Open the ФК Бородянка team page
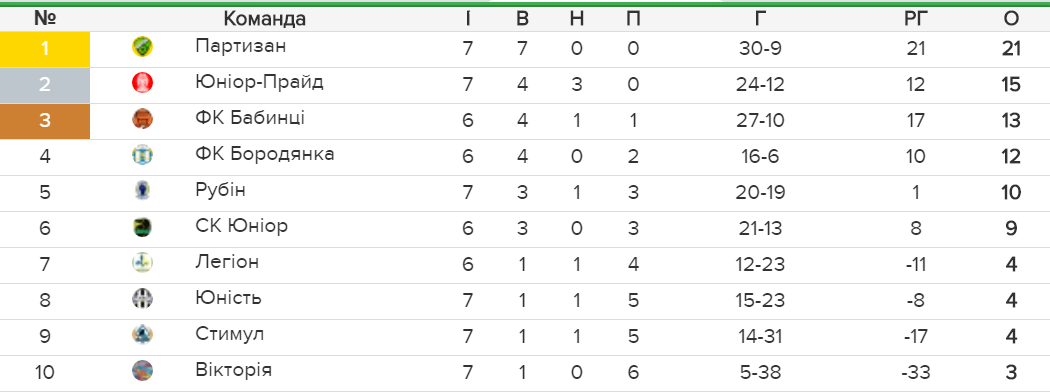Viewport: 1050px width, 392px height. [x=265, y=154]
